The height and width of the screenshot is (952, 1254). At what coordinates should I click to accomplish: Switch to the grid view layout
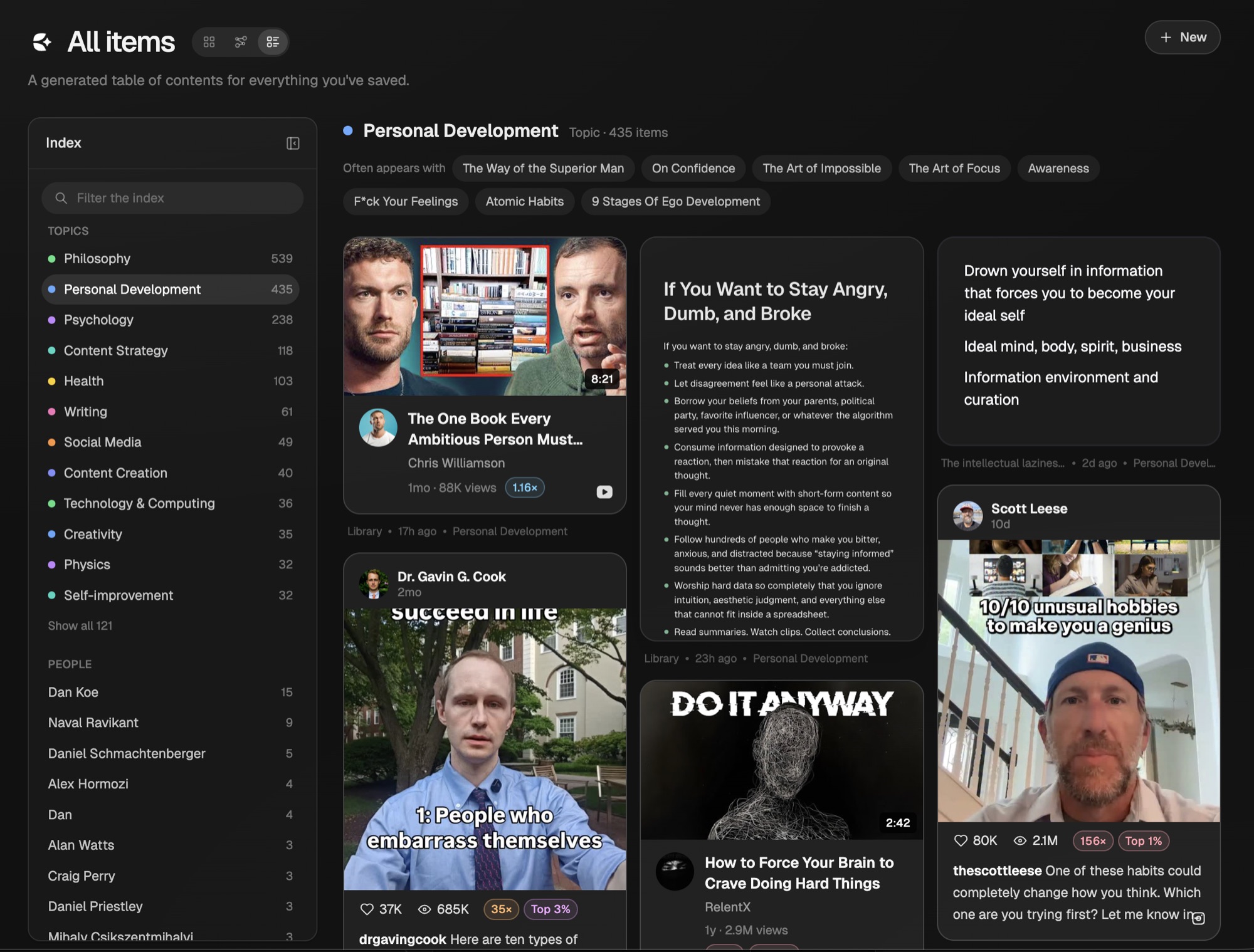[209, 42]
